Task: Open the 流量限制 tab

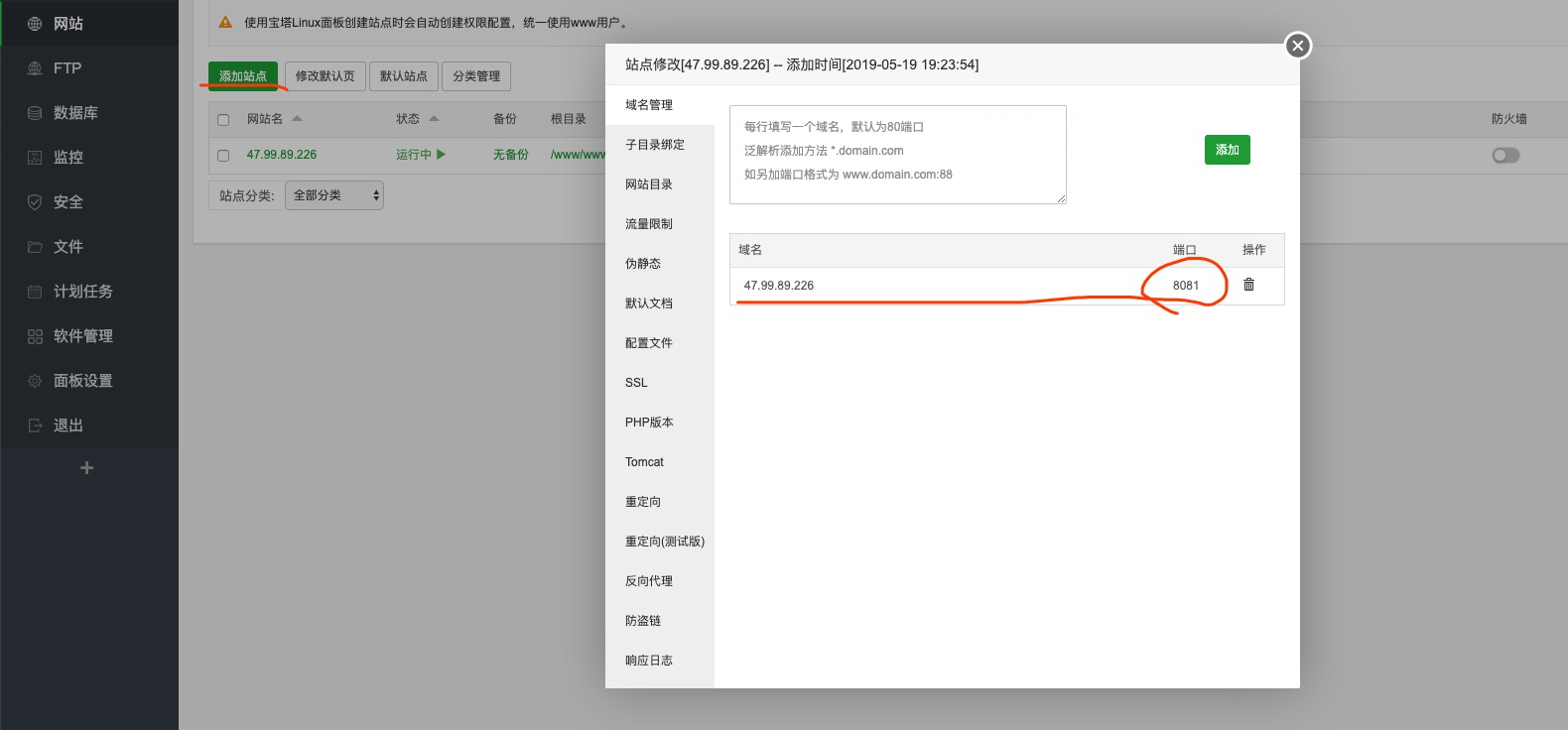Action: [660, 224]
